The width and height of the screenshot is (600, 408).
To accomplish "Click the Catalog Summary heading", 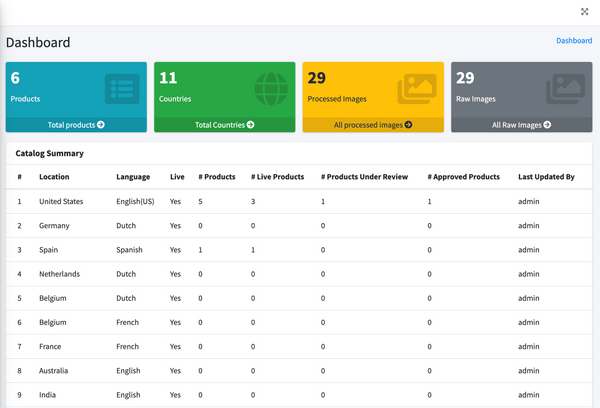I will pyautogui.click(x=50, y=153).
